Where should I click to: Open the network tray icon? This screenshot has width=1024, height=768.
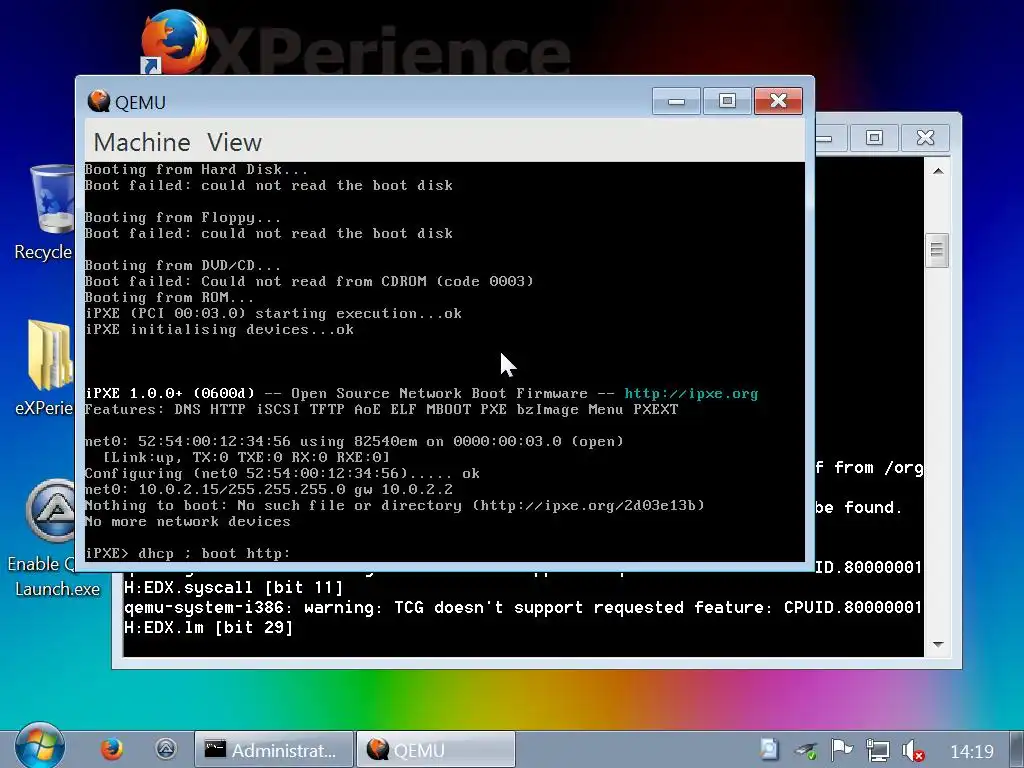pos(877,750)
